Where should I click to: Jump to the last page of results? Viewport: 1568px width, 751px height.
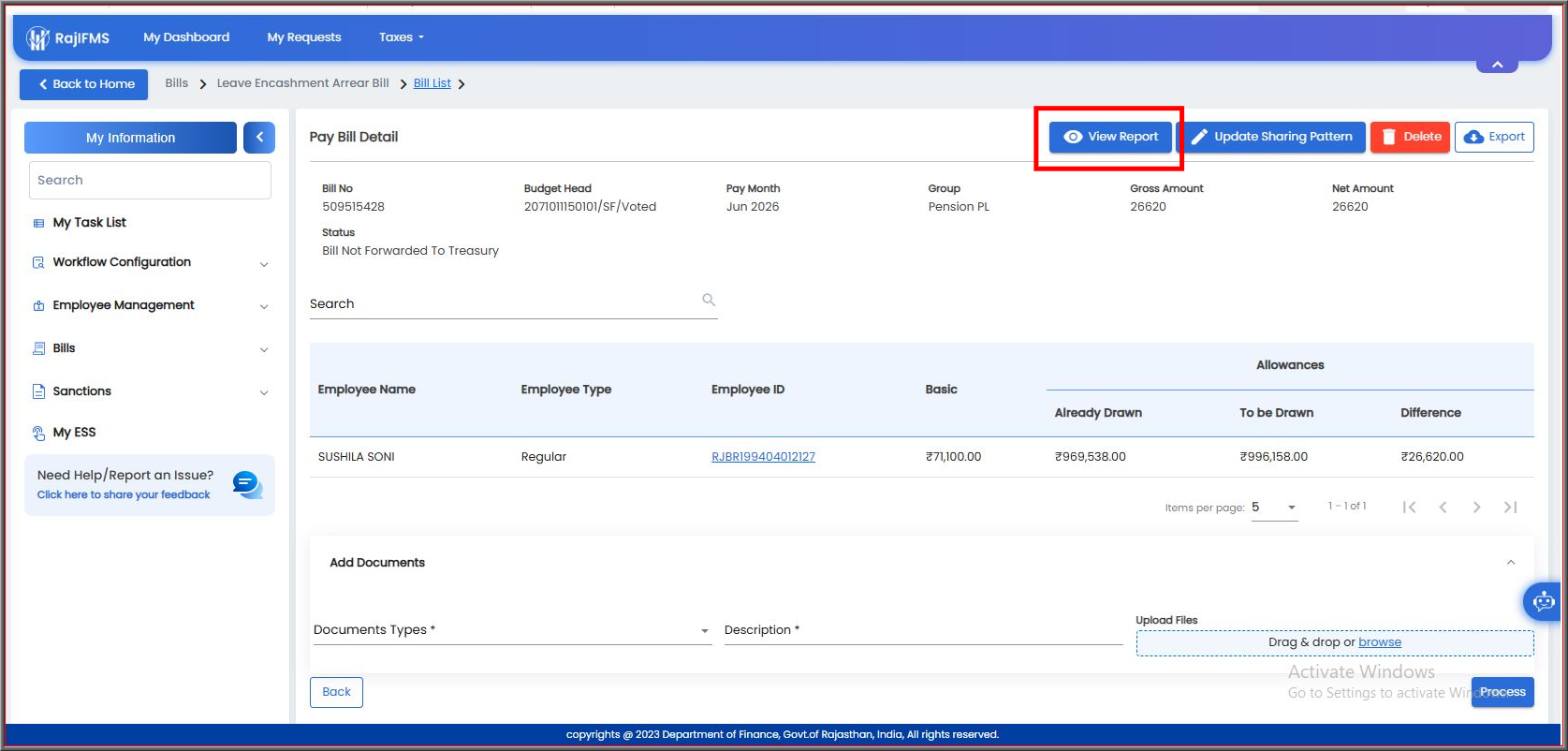[x=1510, y=507]
